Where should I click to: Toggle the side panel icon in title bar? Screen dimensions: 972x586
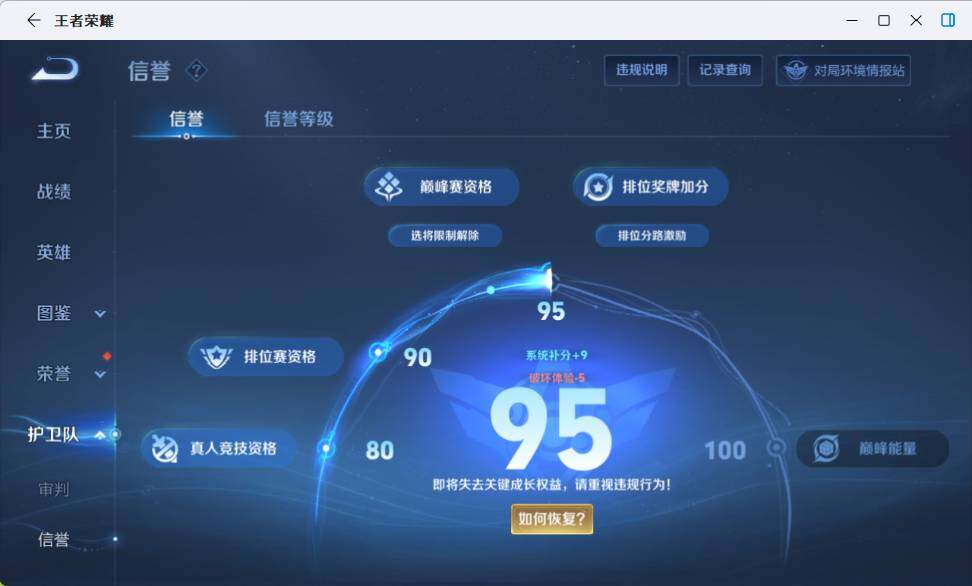click(948, 20)
